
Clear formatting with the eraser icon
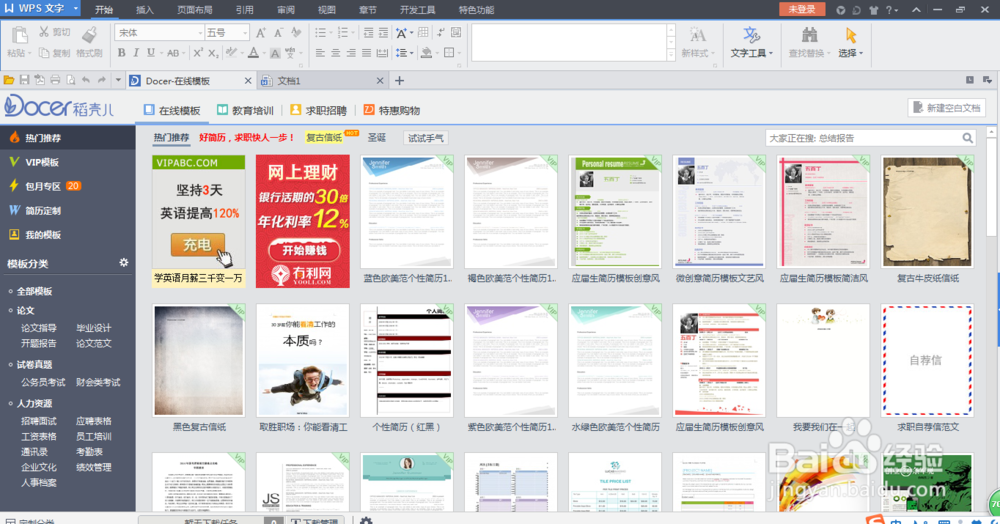click(296, 33)
